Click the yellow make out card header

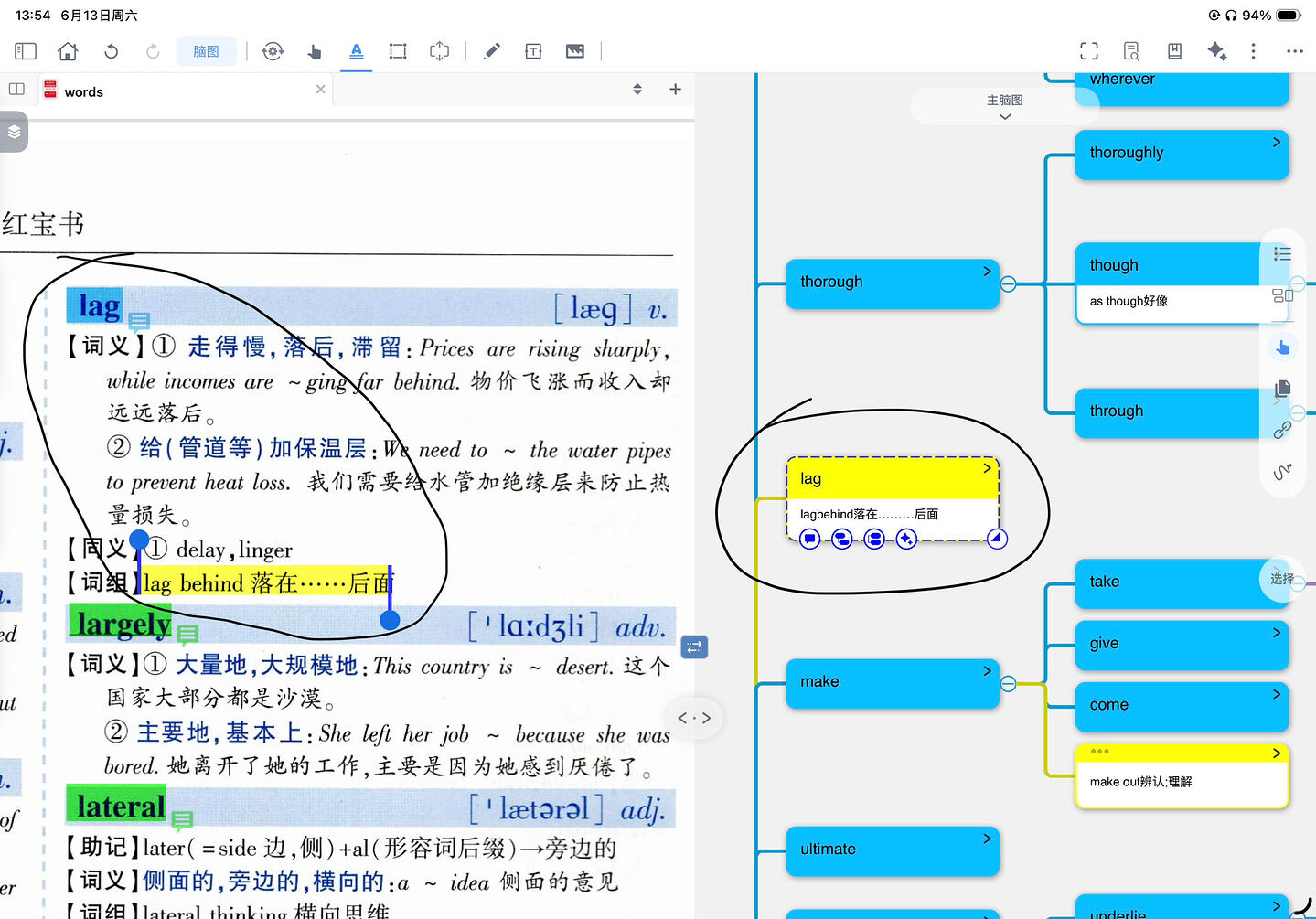[1182, 753]
